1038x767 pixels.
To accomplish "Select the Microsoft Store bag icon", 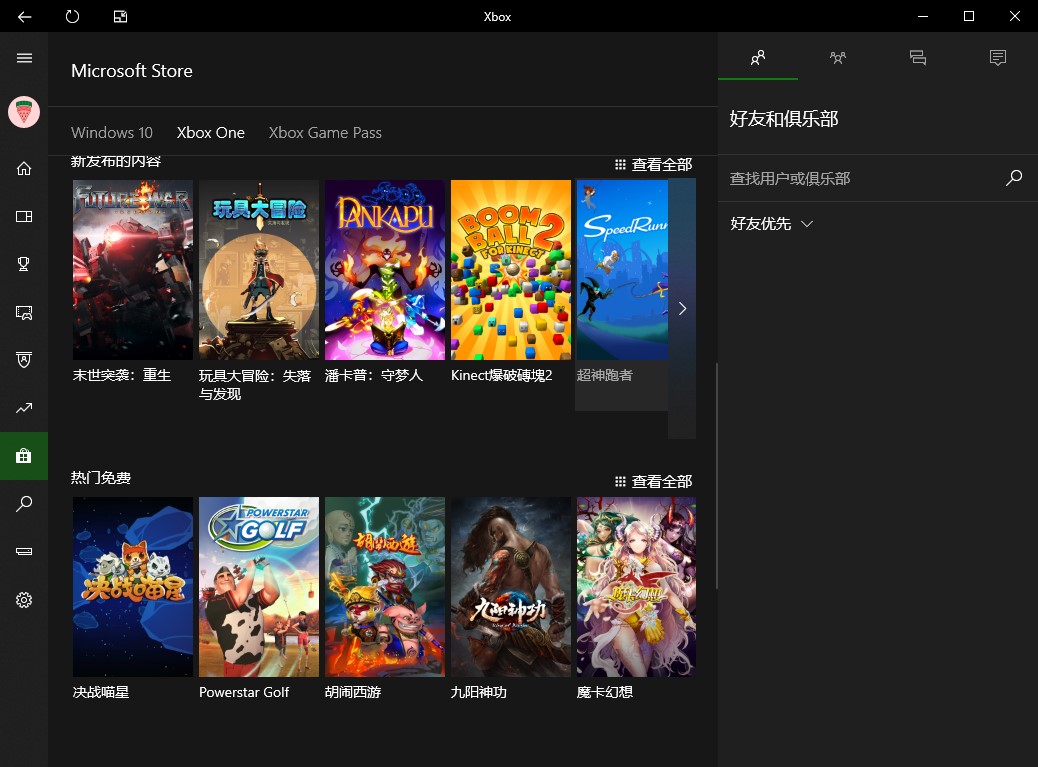I will click(24, 456).
